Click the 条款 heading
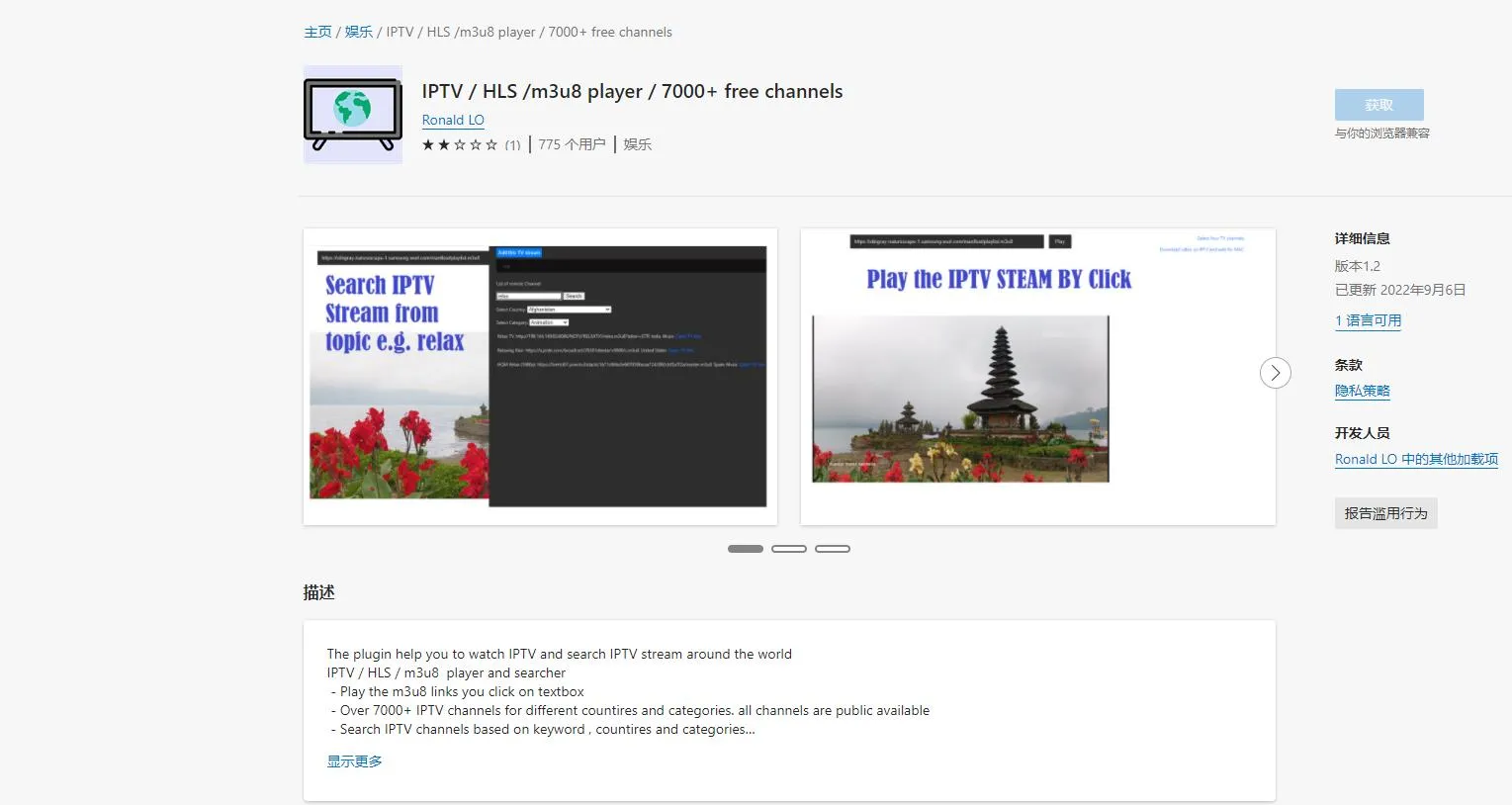The image size is (1512, 805). (x=1349, y=365)
